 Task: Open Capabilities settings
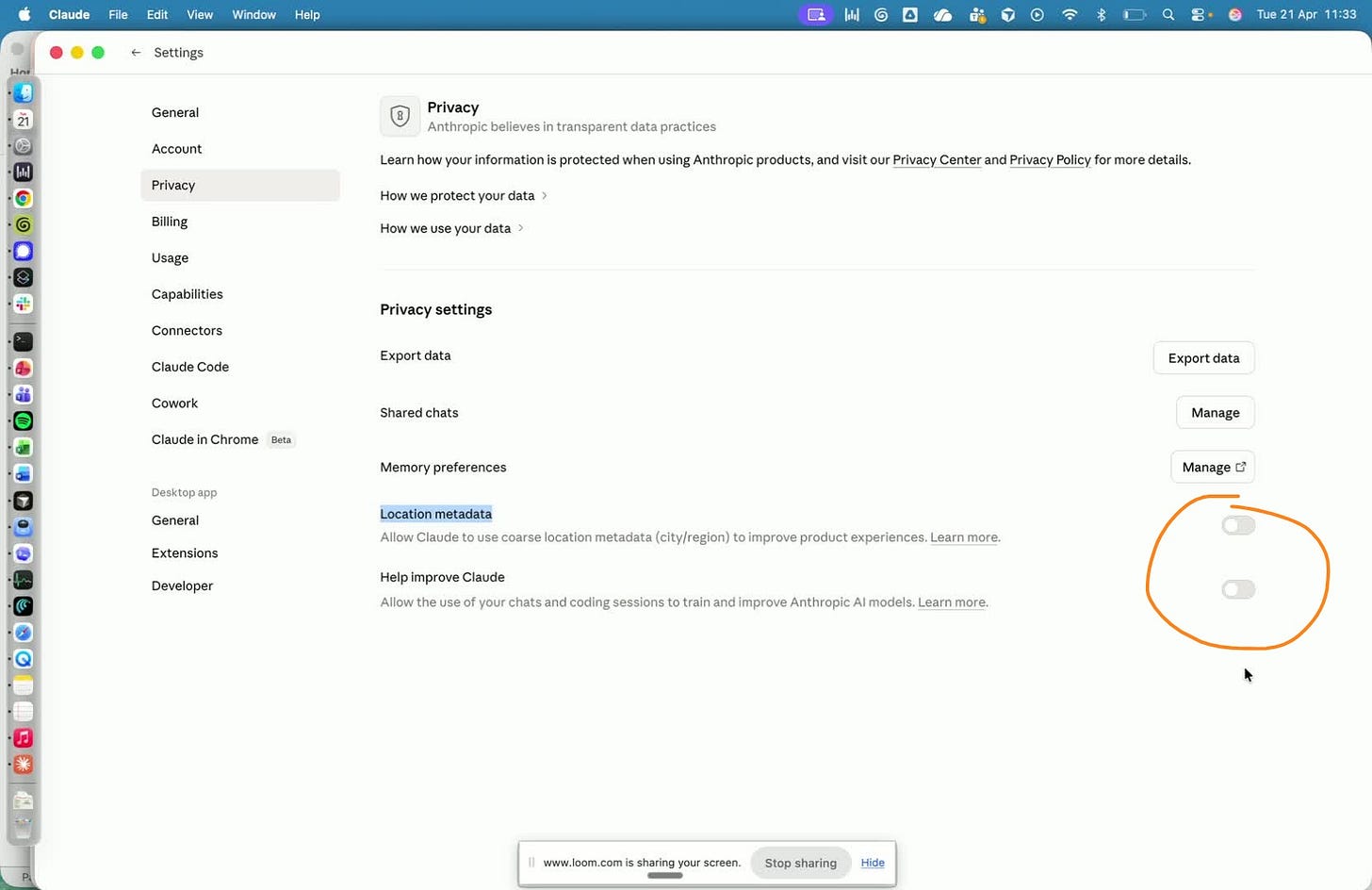(240, 294)
